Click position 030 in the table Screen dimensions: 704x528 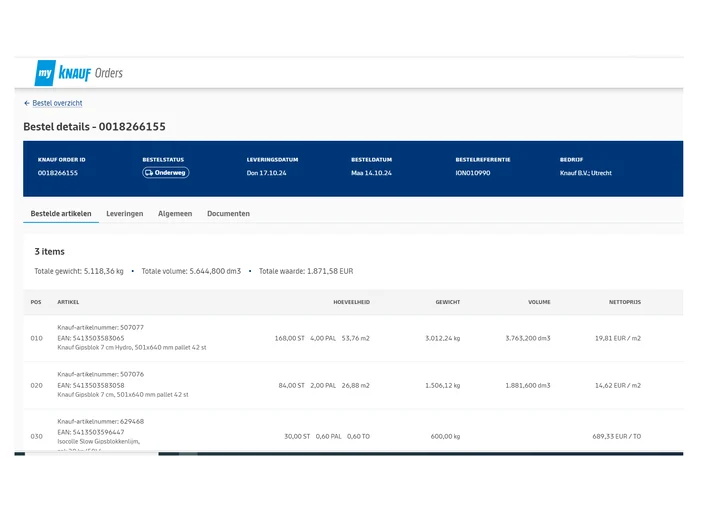tap(36, 436)
